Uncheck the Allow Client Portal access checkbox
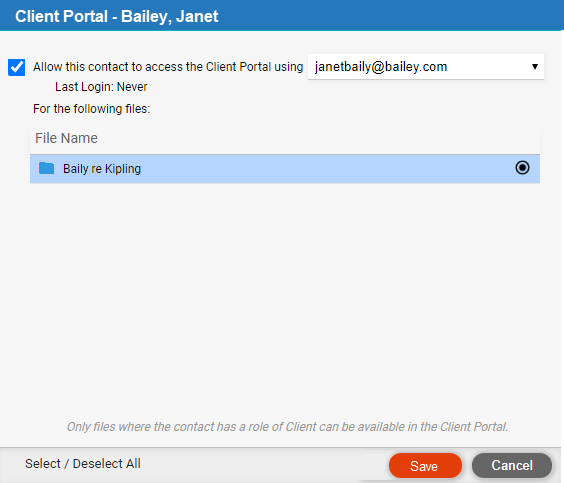Screen dimensions: 564x483 point(17,67)
